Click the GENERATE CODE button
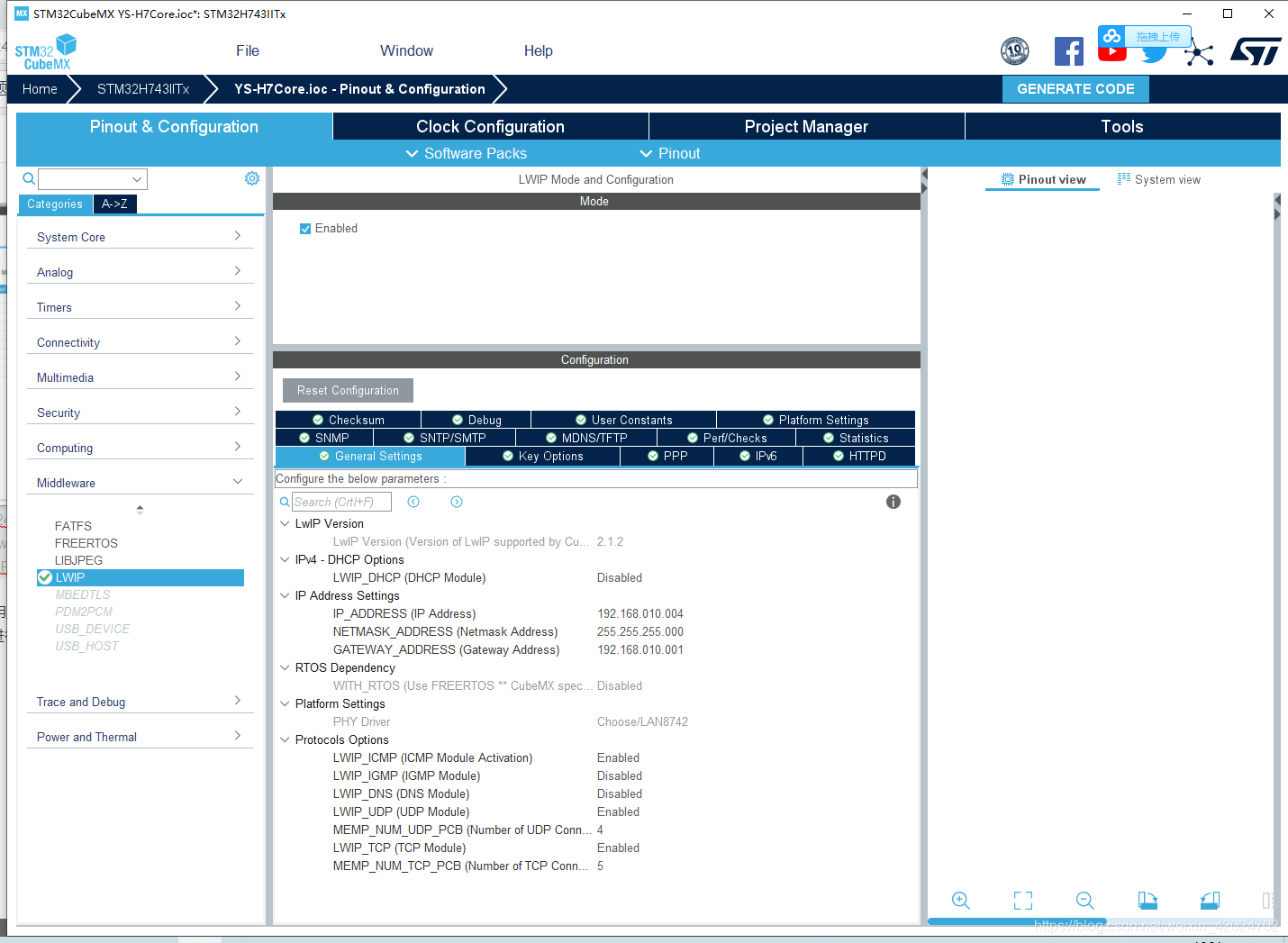Viewport: 1288px width, 943px height. coord(1075,88)
